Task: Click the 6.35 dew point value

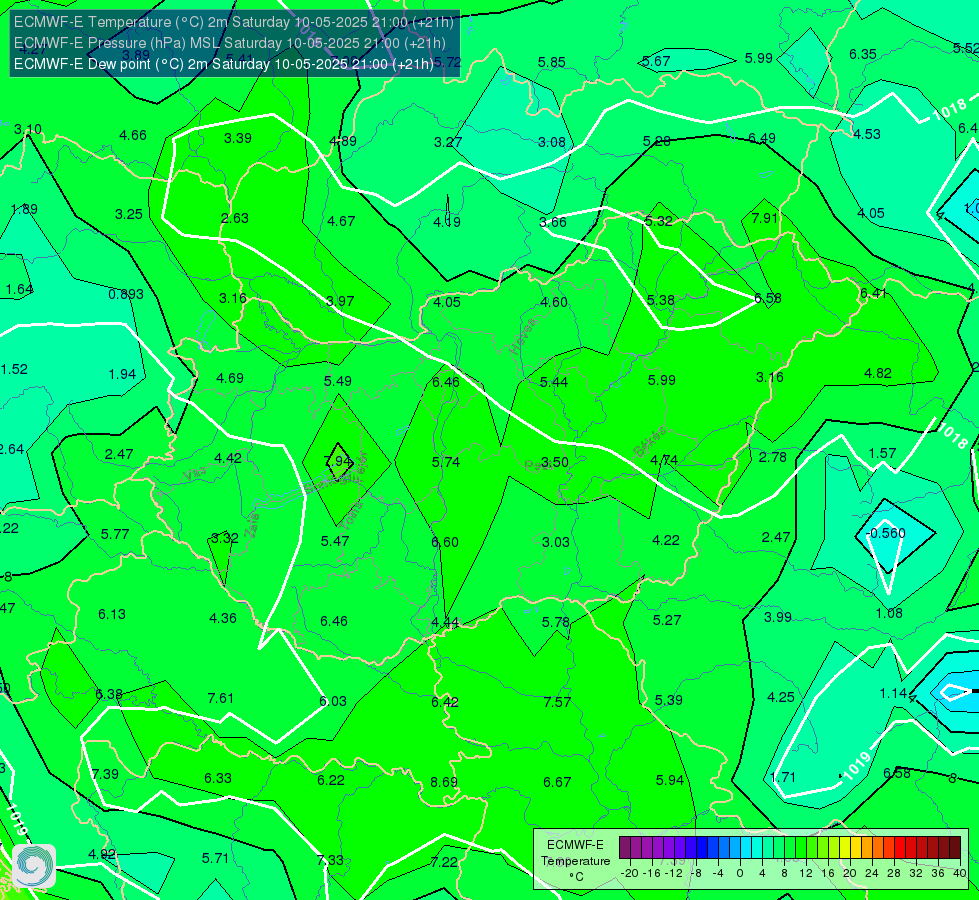Action: click(x=863, y=54)
